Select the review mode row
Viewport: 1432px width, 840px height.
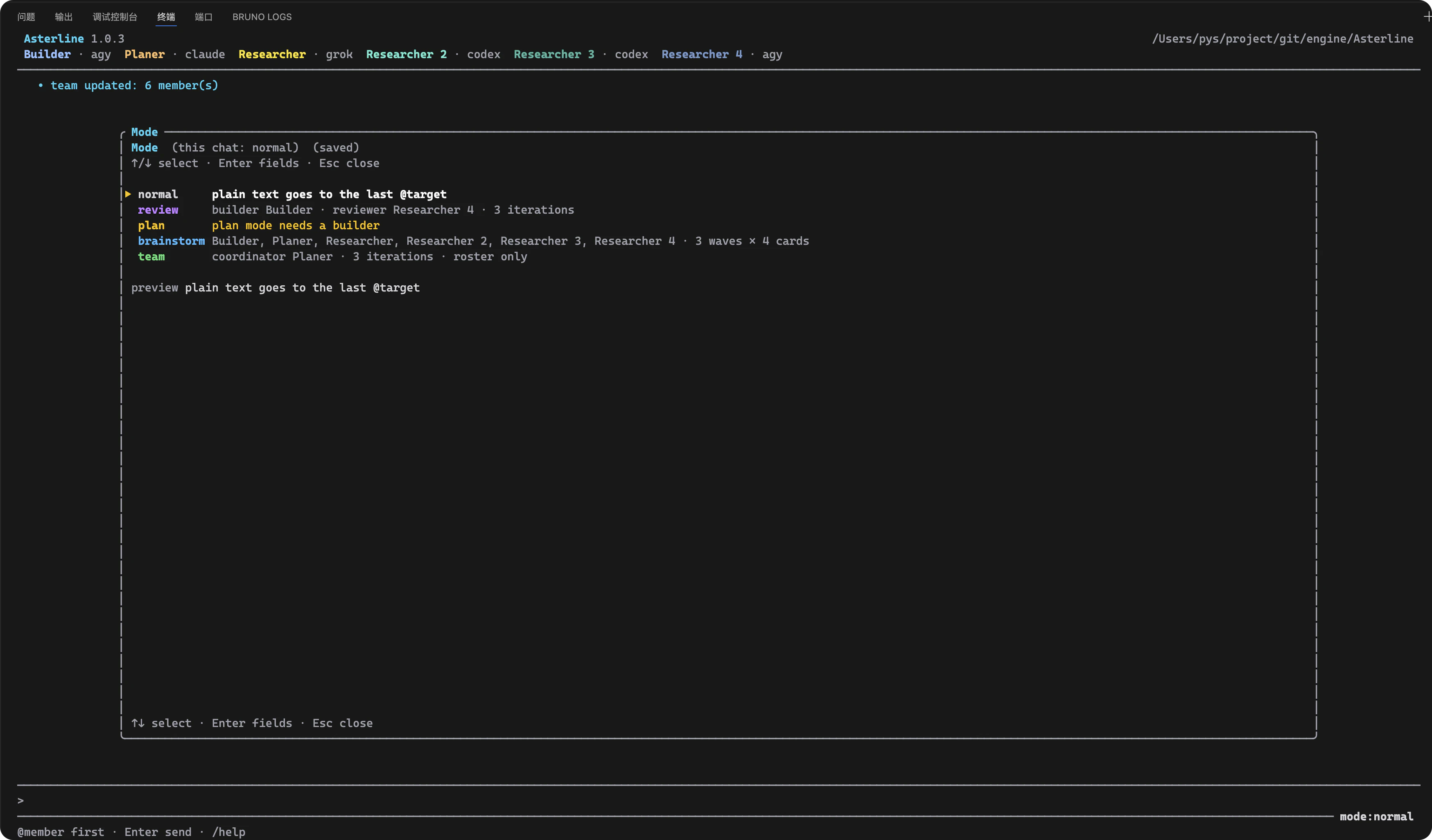719,210
